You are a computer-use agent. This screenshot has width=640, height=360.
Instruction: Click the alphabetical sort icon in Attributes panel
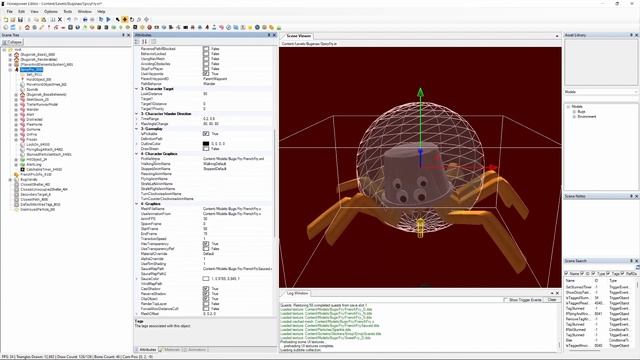coord(144,42)
